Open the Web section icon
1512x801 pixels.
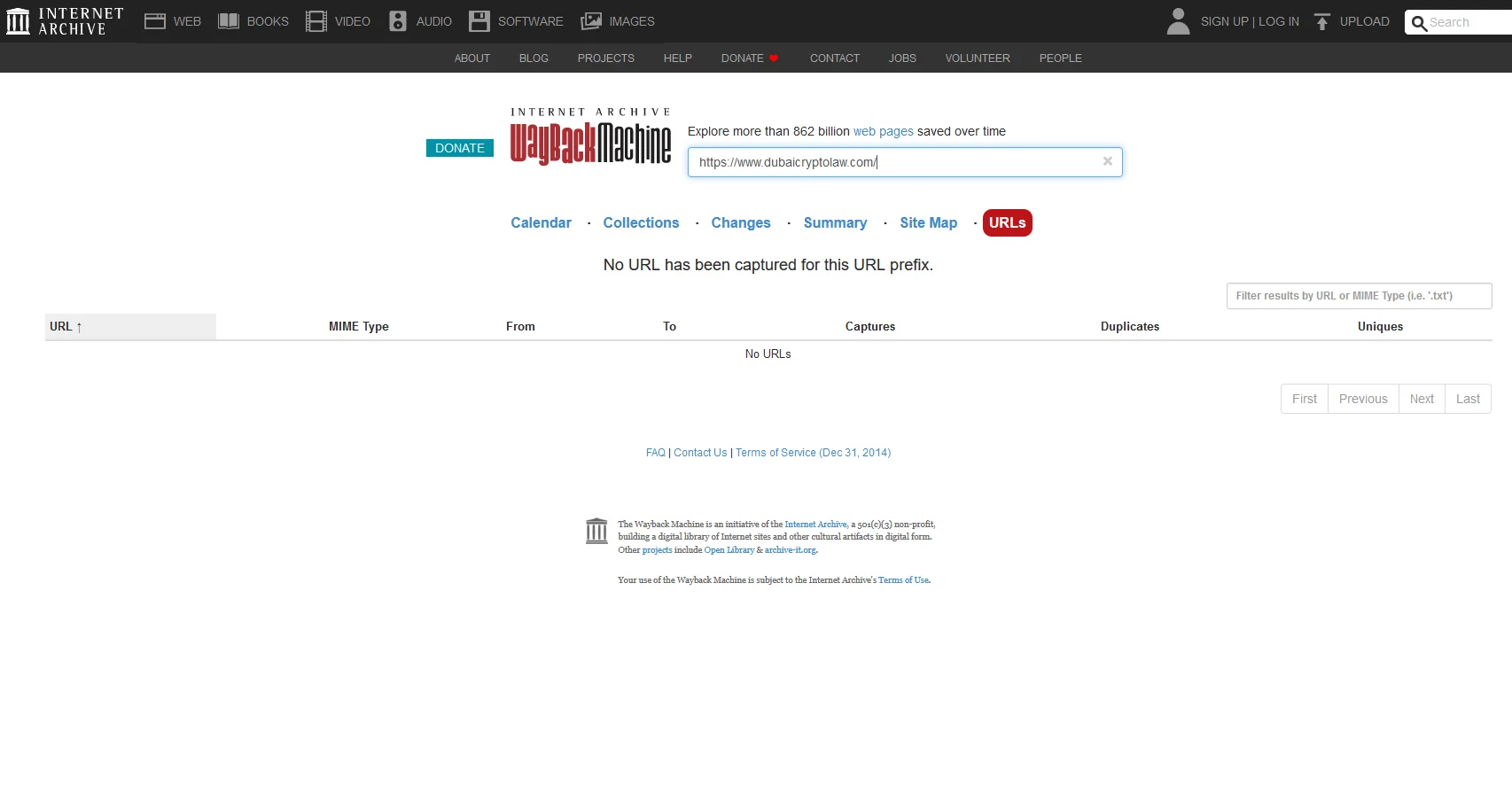155,21
